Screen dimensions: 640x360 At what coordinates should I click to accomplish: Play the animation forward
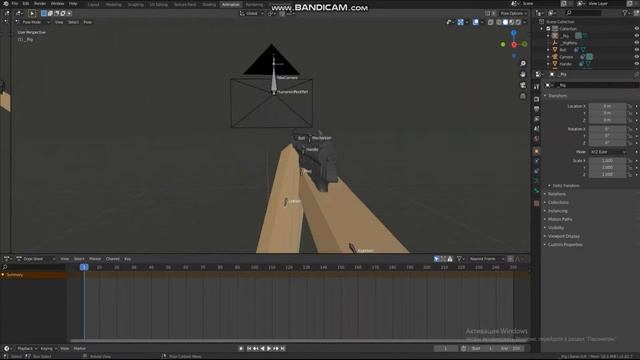pos(269,349)
